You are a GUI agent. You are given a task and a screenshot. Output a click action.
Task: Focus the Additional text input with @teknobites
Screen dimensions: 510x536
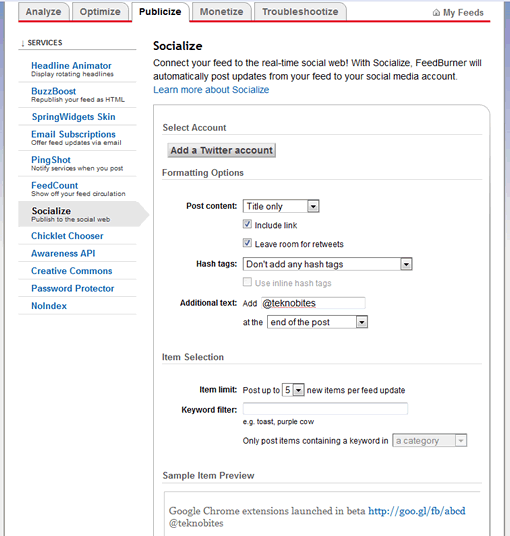(x=313, y=303)
